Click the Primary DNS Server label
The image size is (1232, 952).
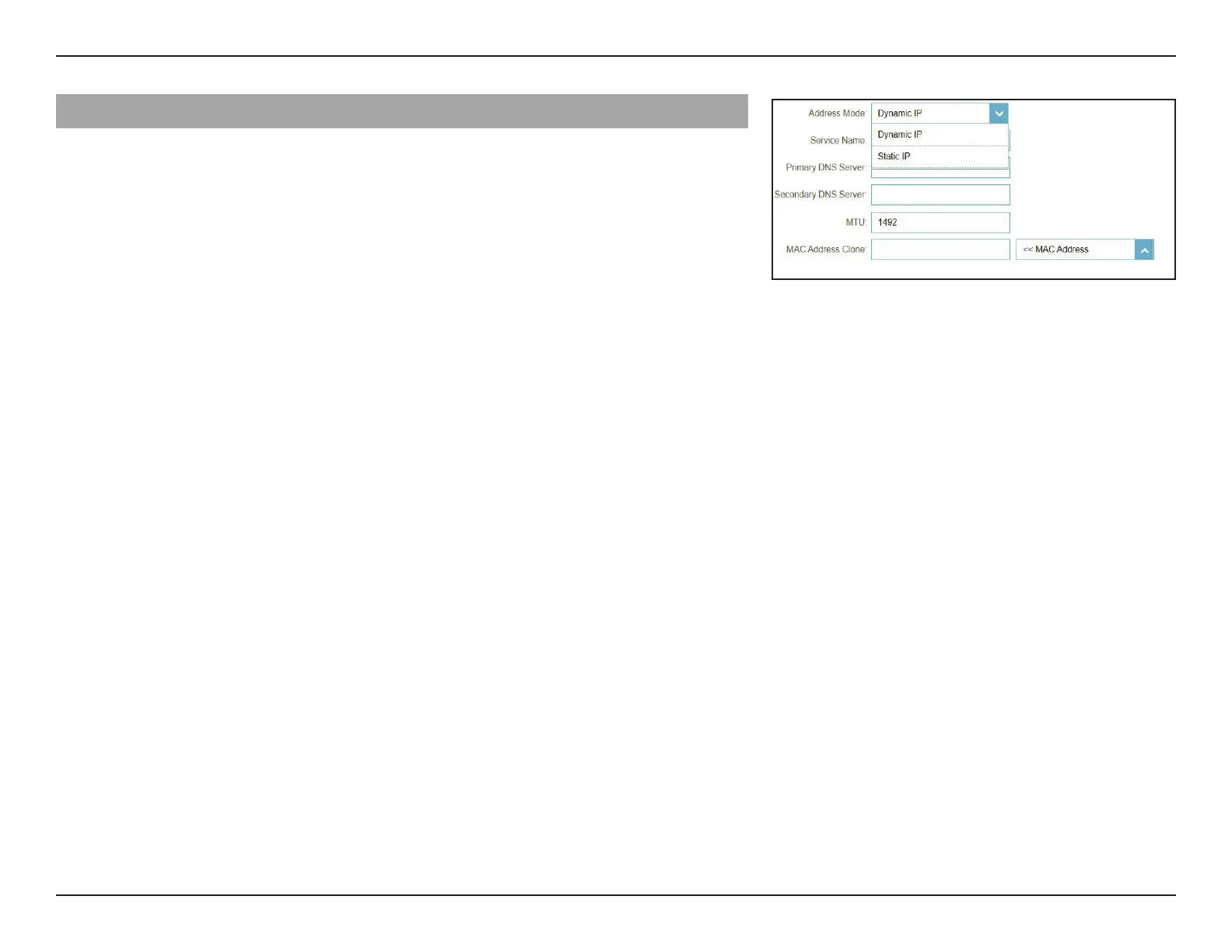point(824,167)
